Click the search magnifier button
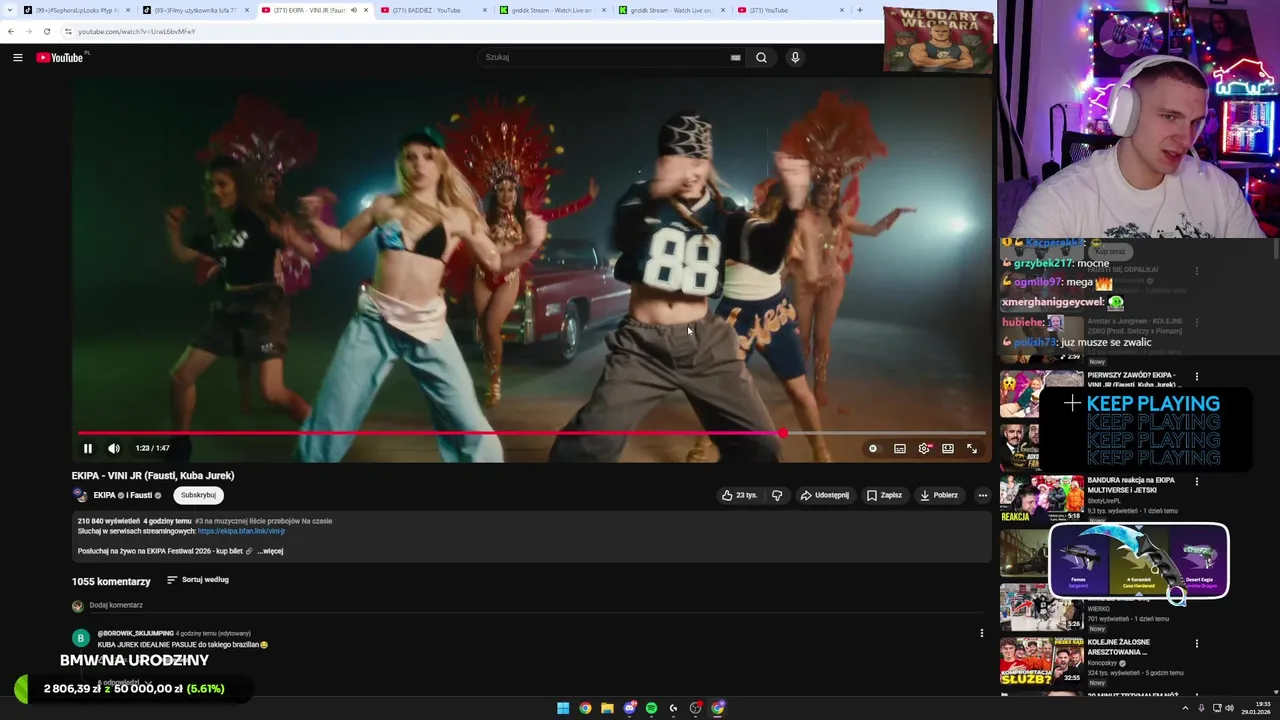Viewport: 1280px width, 720px height. tap(761, 58)
